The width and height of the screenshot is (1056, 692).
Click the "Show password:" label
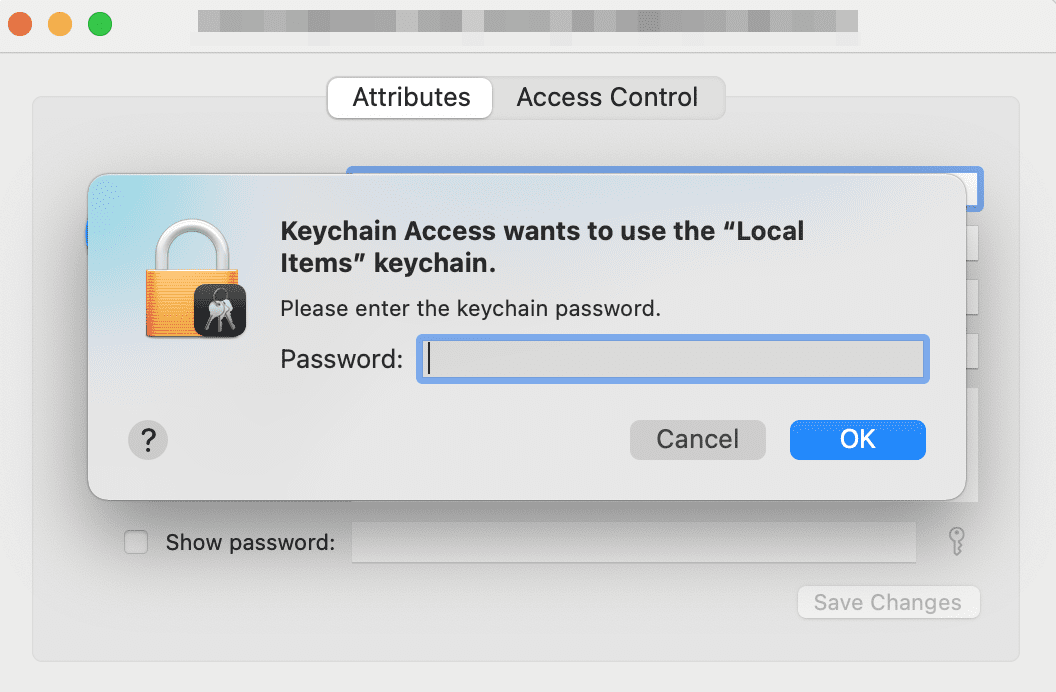click(250, 543)
